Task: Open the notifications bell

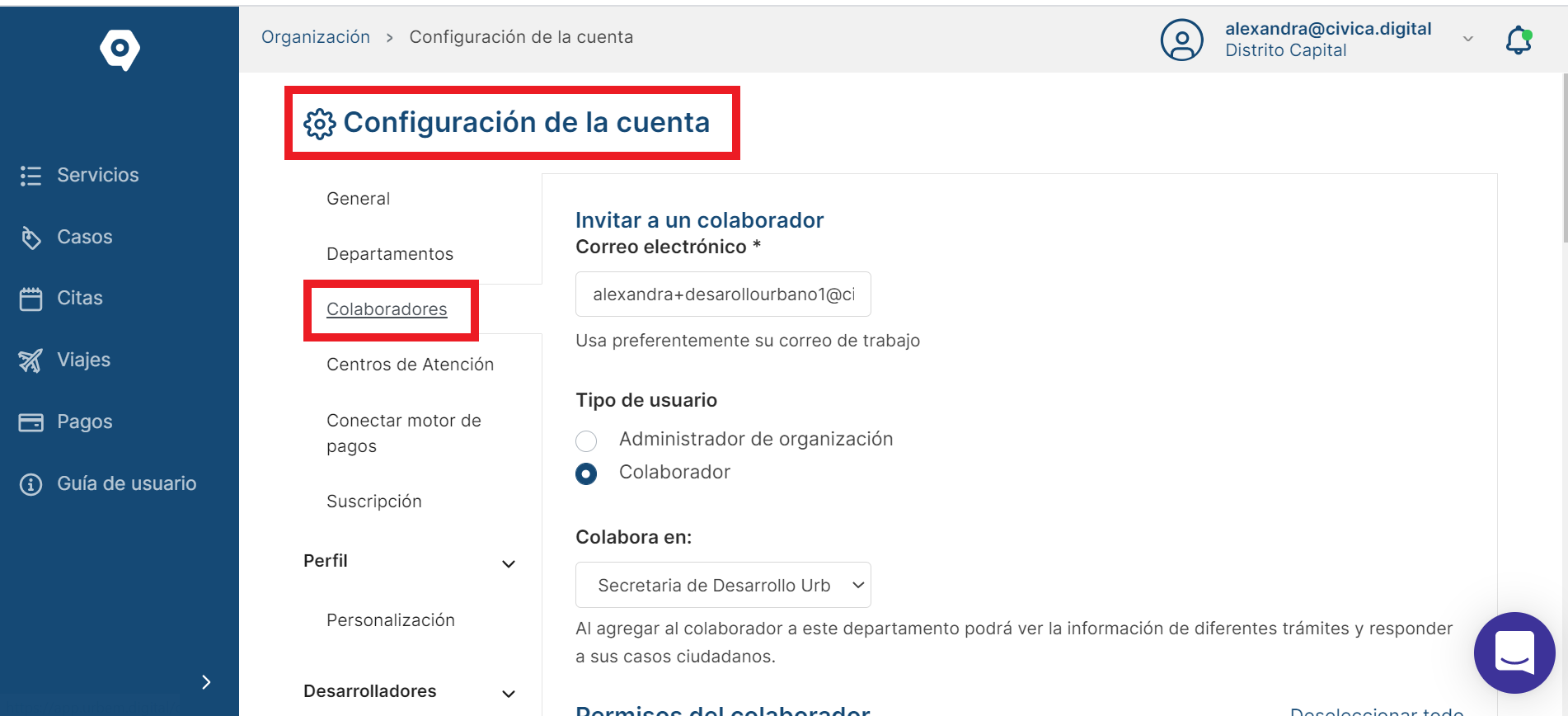Action: (x=1519, y=40)
